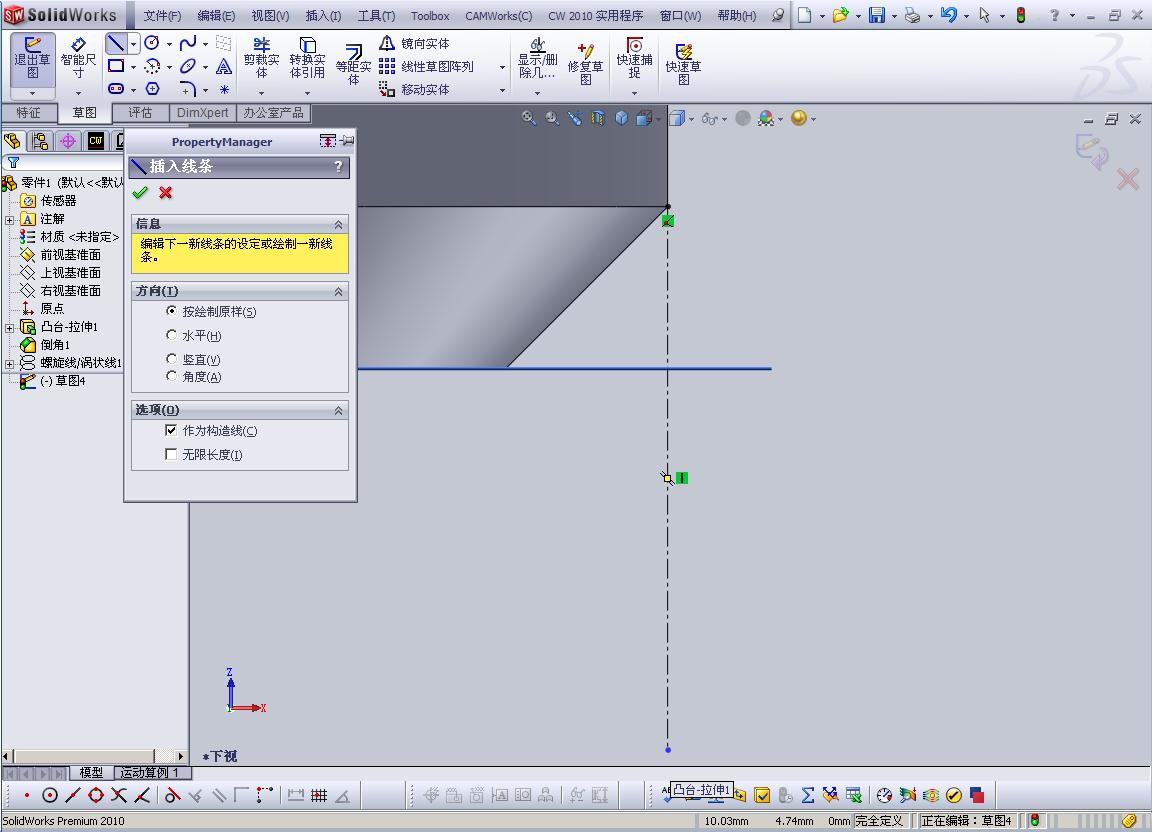Screen dimensions: 1152x832
Task: Switch to the DimXpert tab
Action: (x=203, y=112)
